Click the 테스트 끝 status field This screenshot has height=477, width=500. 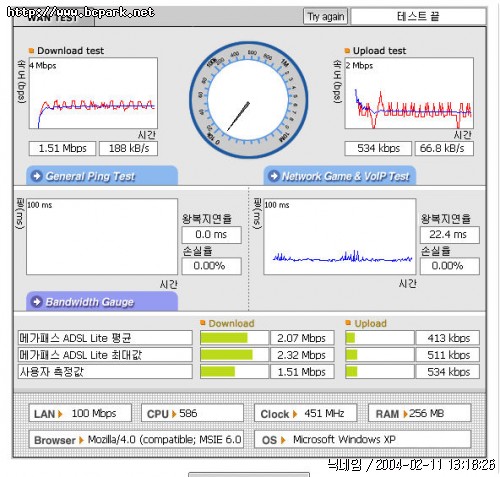[418, 16]
